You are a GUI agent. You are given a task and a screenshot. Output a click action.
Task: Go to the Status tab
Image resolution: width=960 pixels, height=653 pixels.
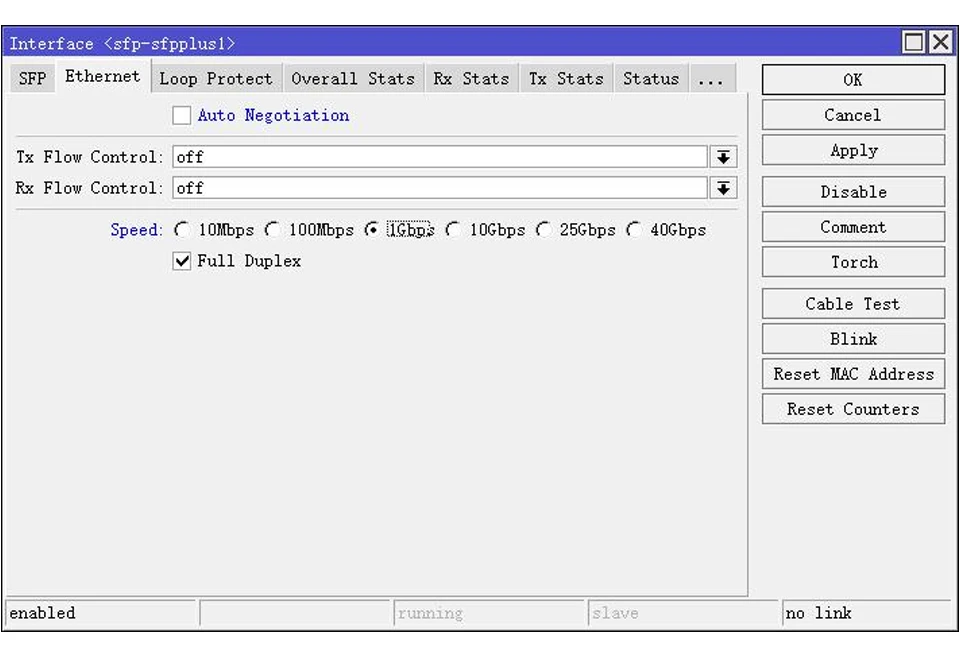click(651, 78)
